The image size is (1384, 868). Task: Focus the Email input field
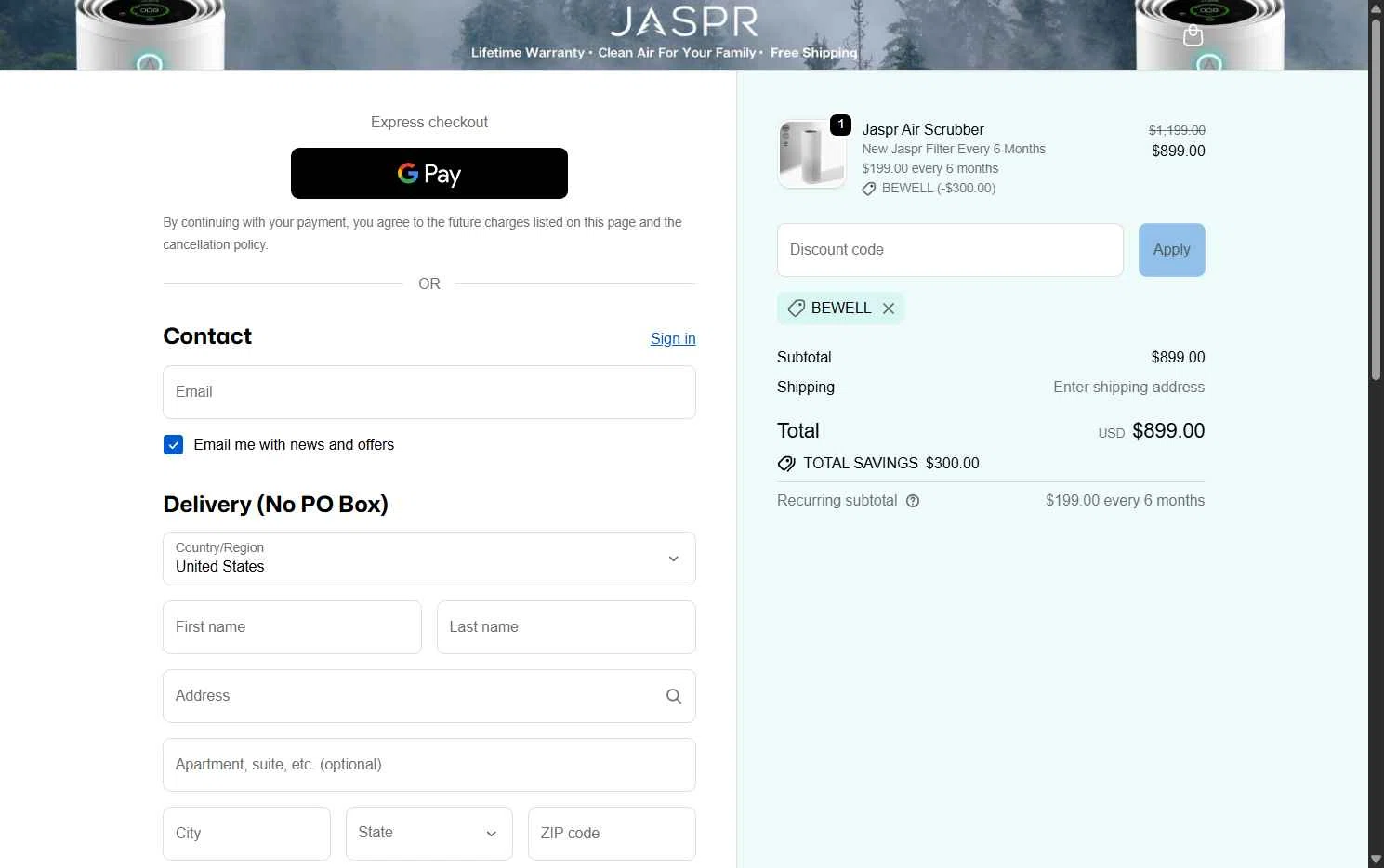pos(429,392)
